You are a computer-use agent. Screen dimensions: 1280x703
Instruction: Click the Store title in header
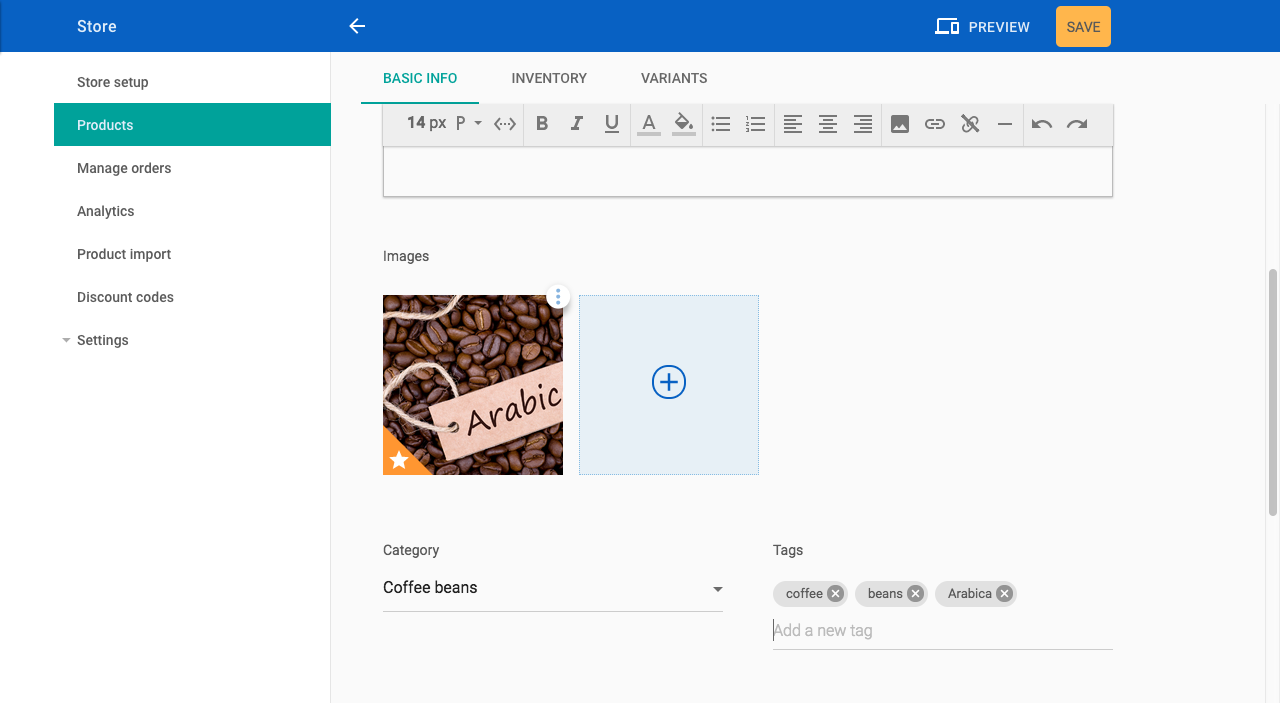point(97,26)
